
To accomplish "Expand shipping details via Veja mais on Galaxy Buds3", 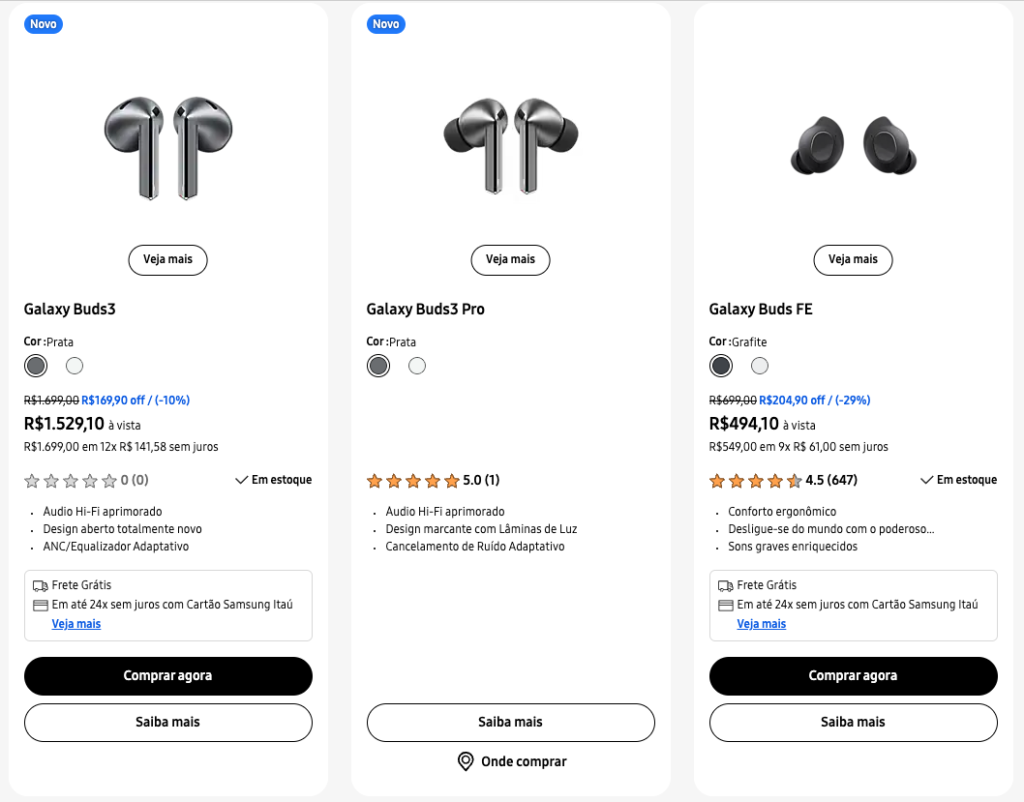I will pos(76,623).
